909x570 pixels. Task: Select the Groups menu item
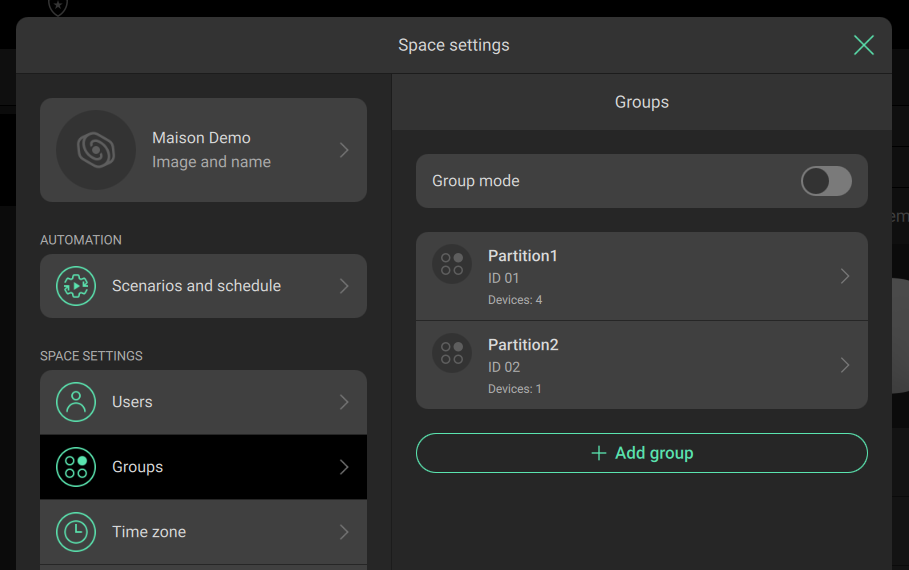click(203, 467)
